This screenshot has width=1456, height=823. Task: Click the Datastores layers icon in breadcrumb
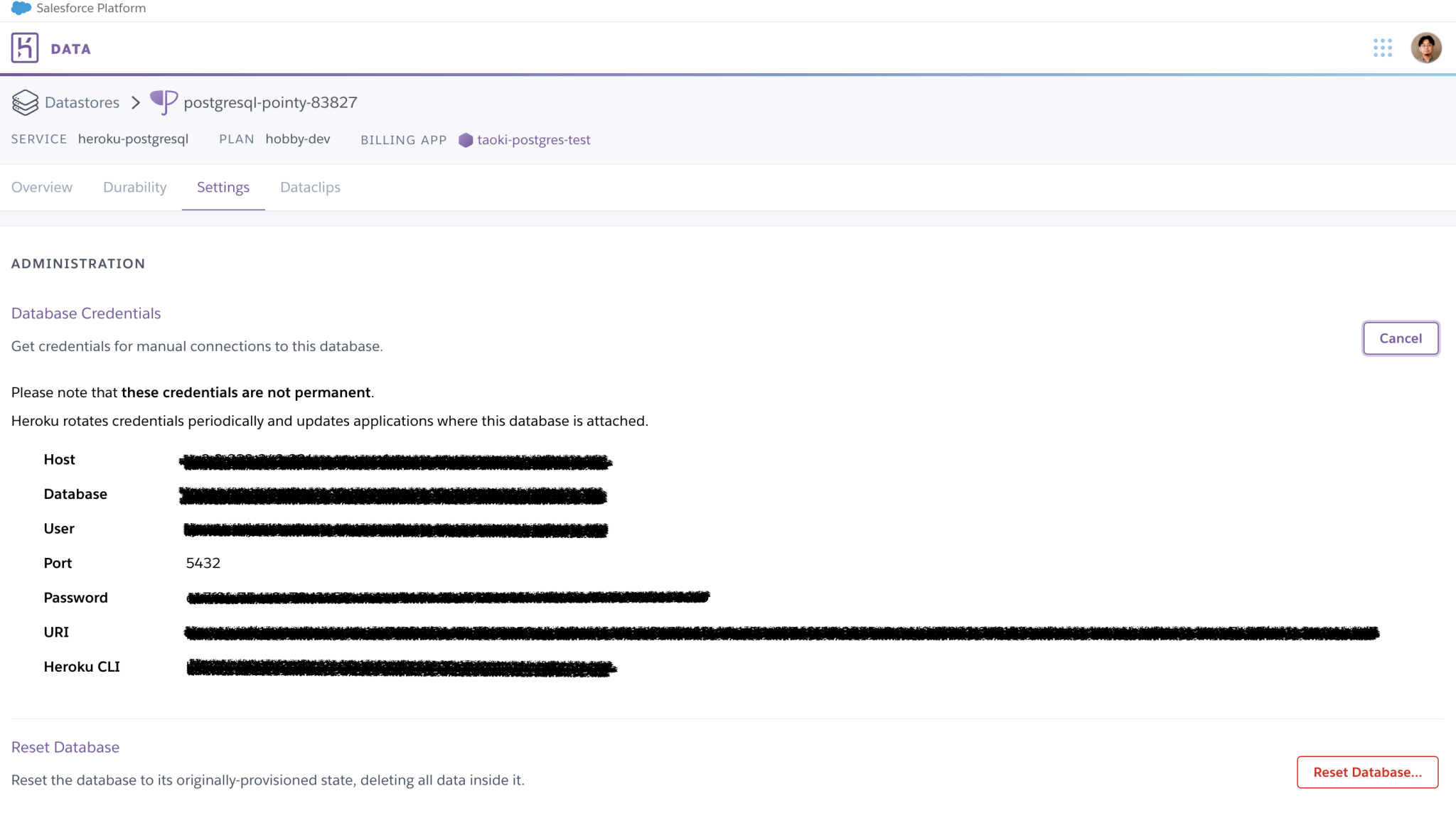click(x=25, y=102)
